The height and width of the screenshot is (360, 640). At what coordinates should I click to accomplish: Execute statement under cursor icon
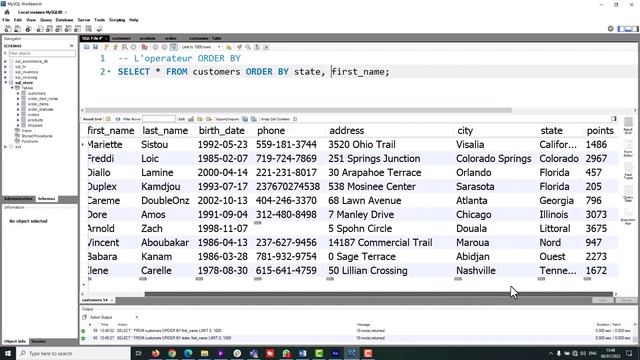point(116,47)
